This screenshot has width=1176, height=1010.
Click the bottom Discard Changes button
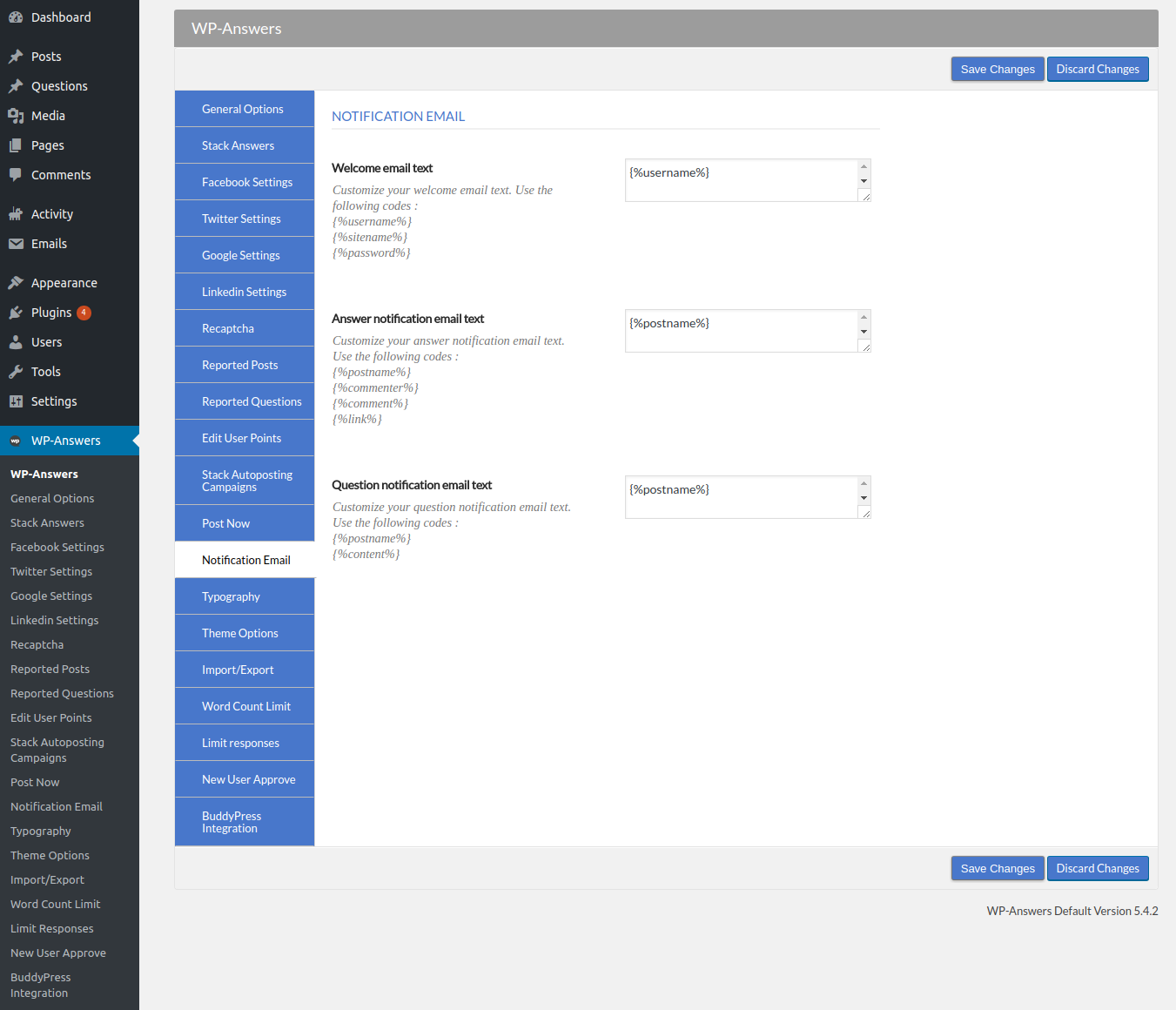coord(1098,869)
